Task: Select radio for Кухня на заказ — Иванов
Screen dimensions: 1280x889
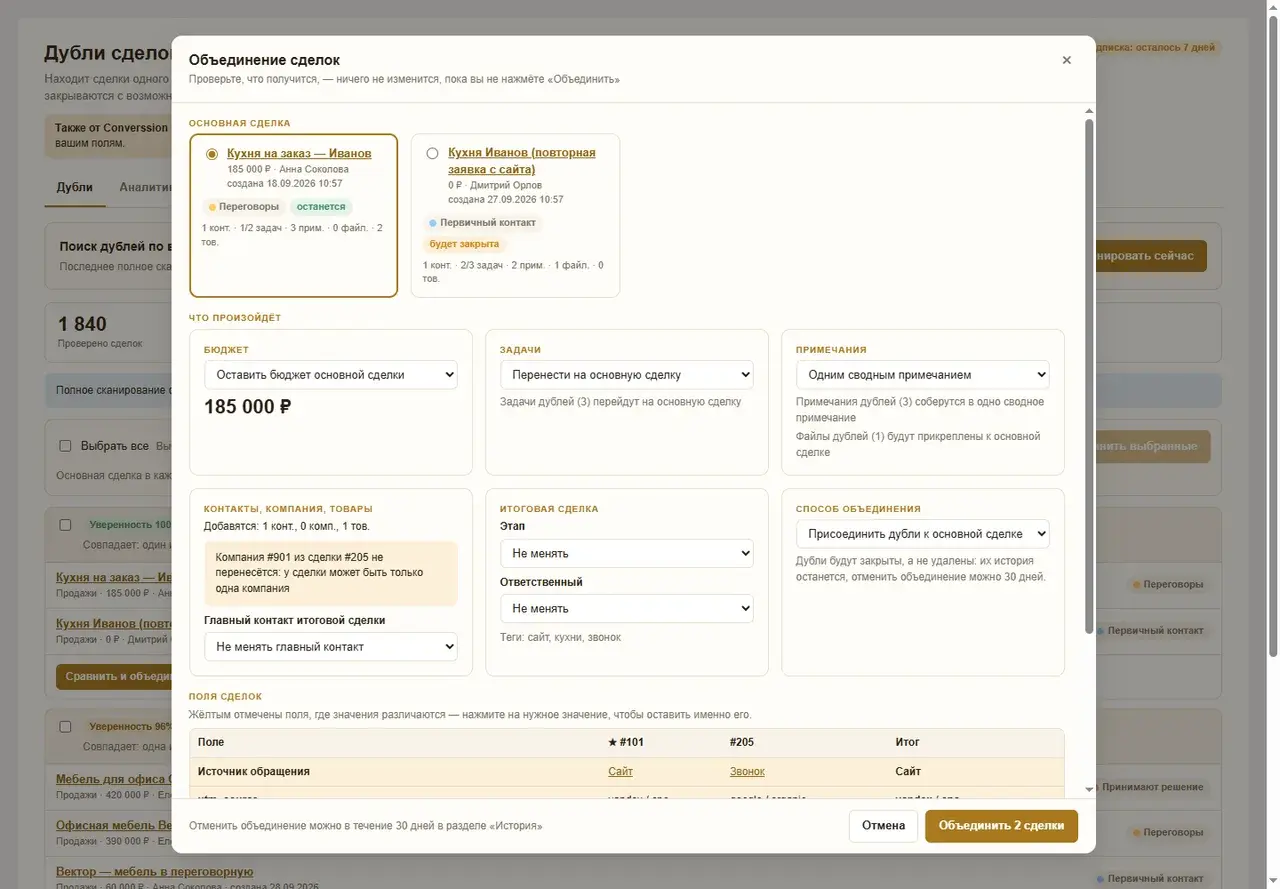Action: 212,154
